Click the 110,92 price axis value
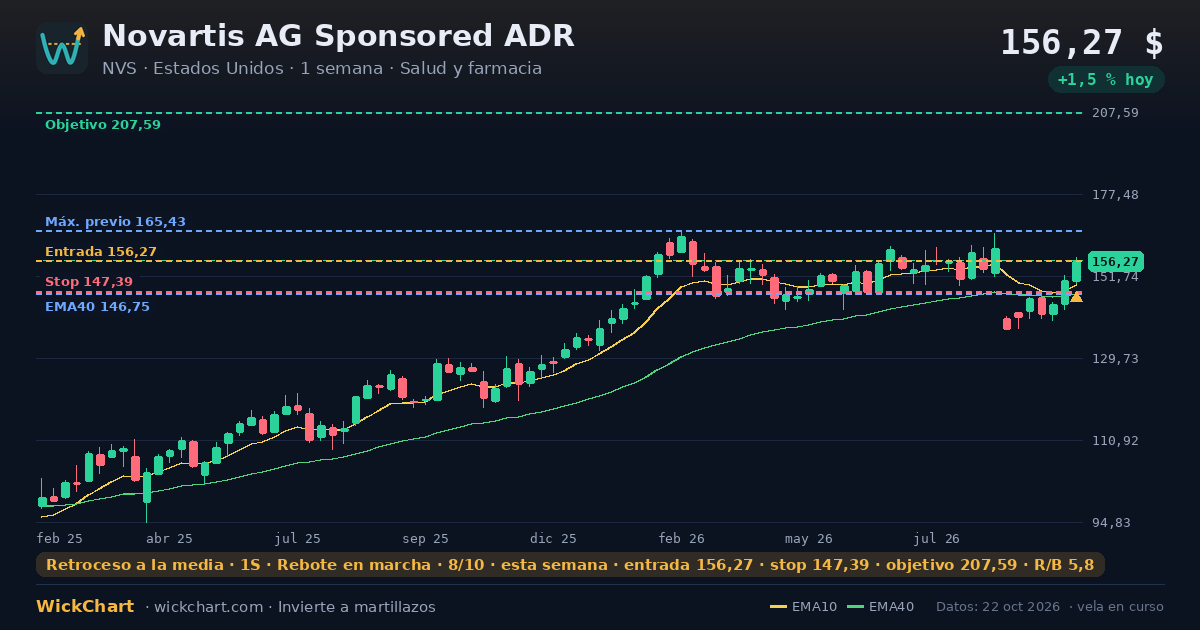1200x630 pixels. point(1115,441)
